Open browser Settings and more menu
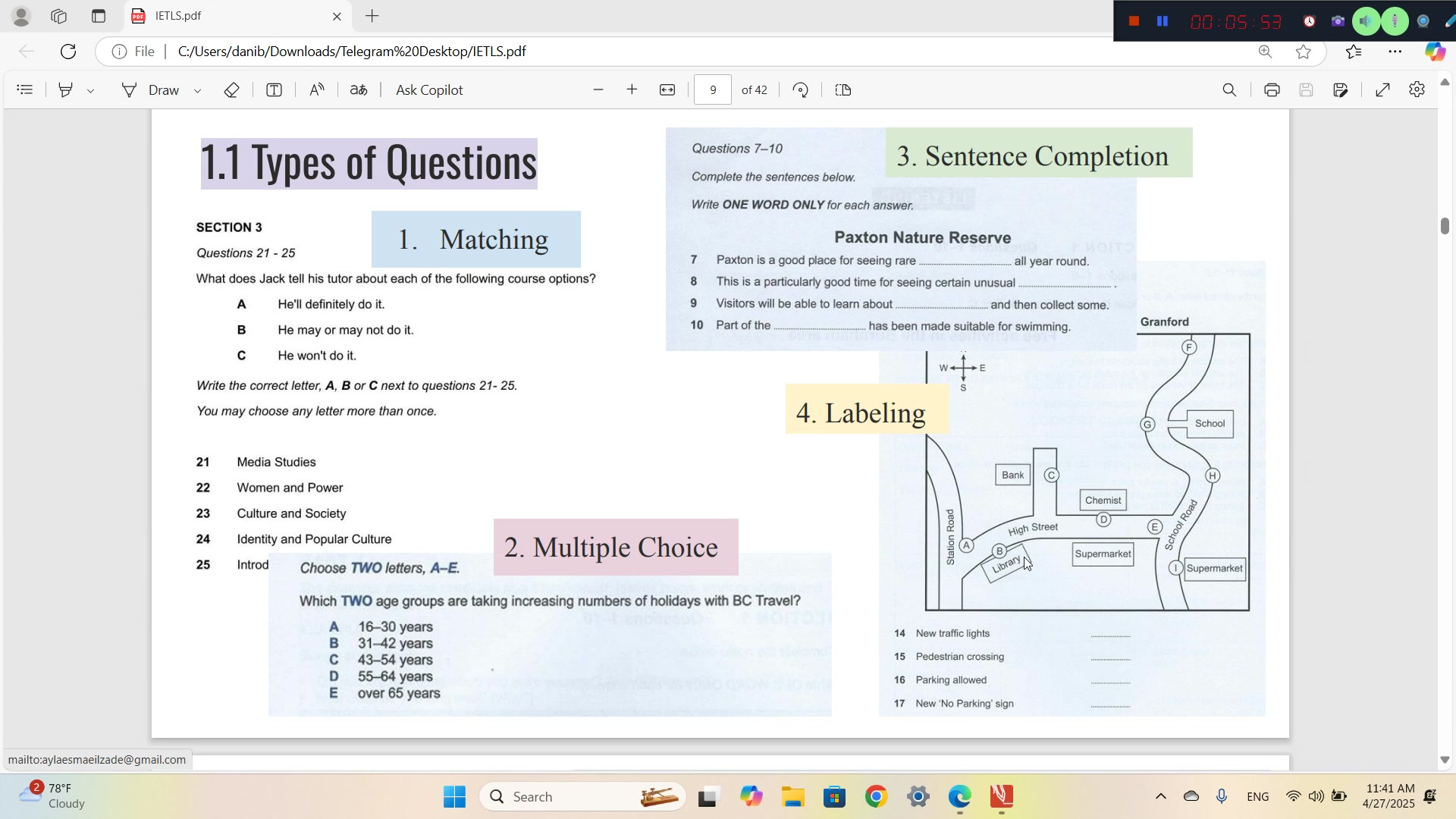Screen dimensions: 1456x819 click(x=1395, y=52)
